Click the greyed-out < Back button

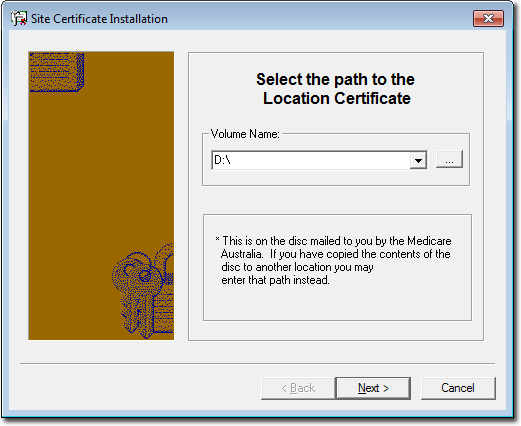click(x=298, y=388)
